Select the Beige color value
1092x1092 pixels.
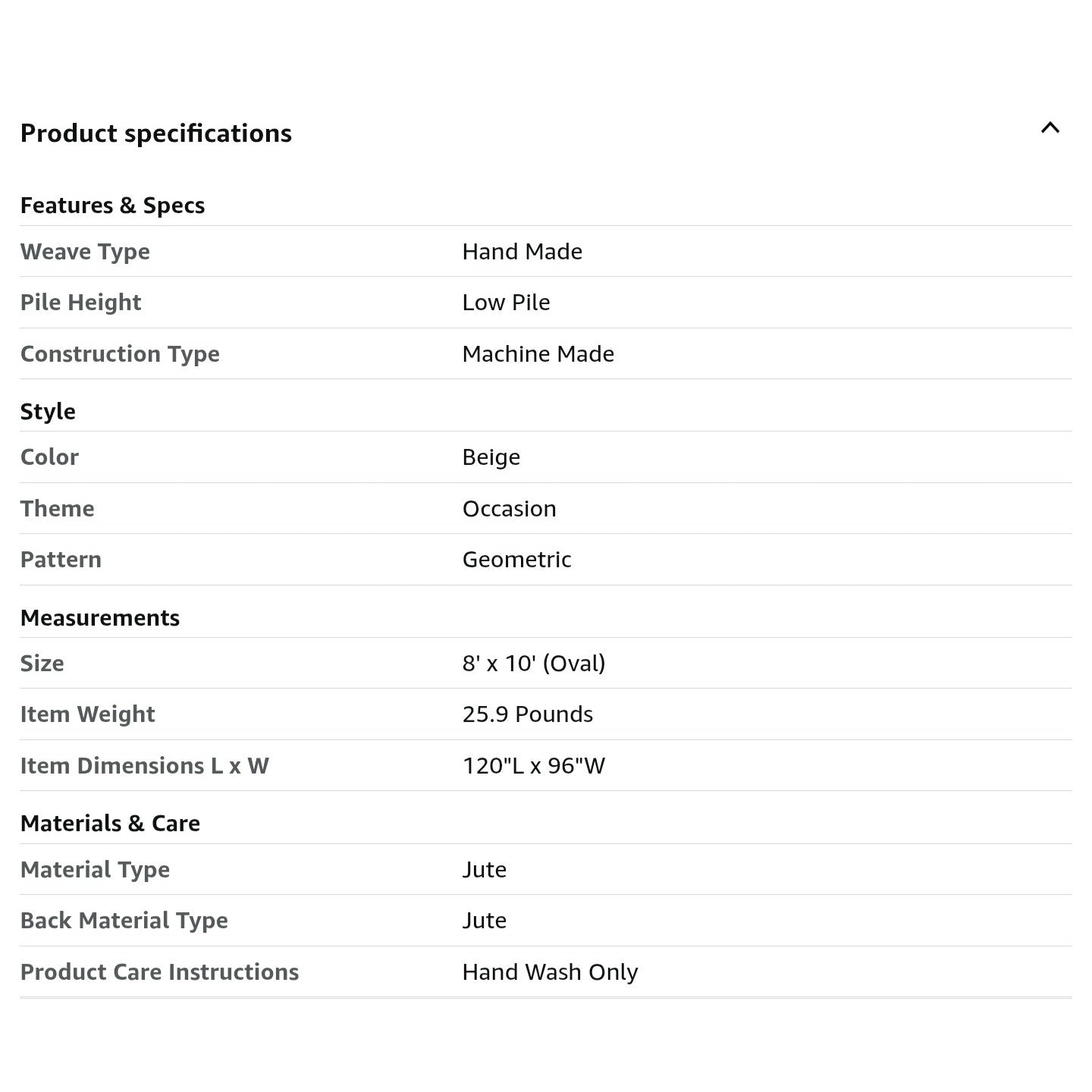point(491,457)
